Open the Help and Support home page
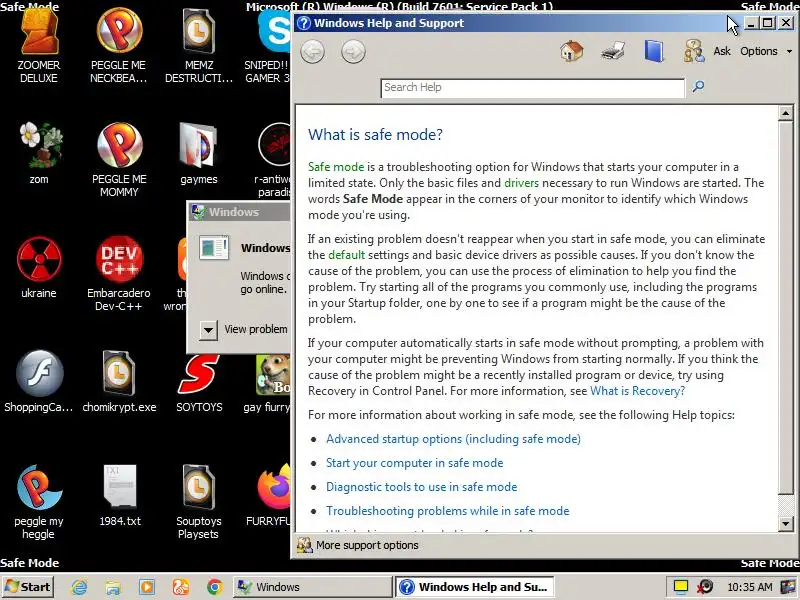The height and width of the screenshot is (600, 800). [x=571, y=51]
